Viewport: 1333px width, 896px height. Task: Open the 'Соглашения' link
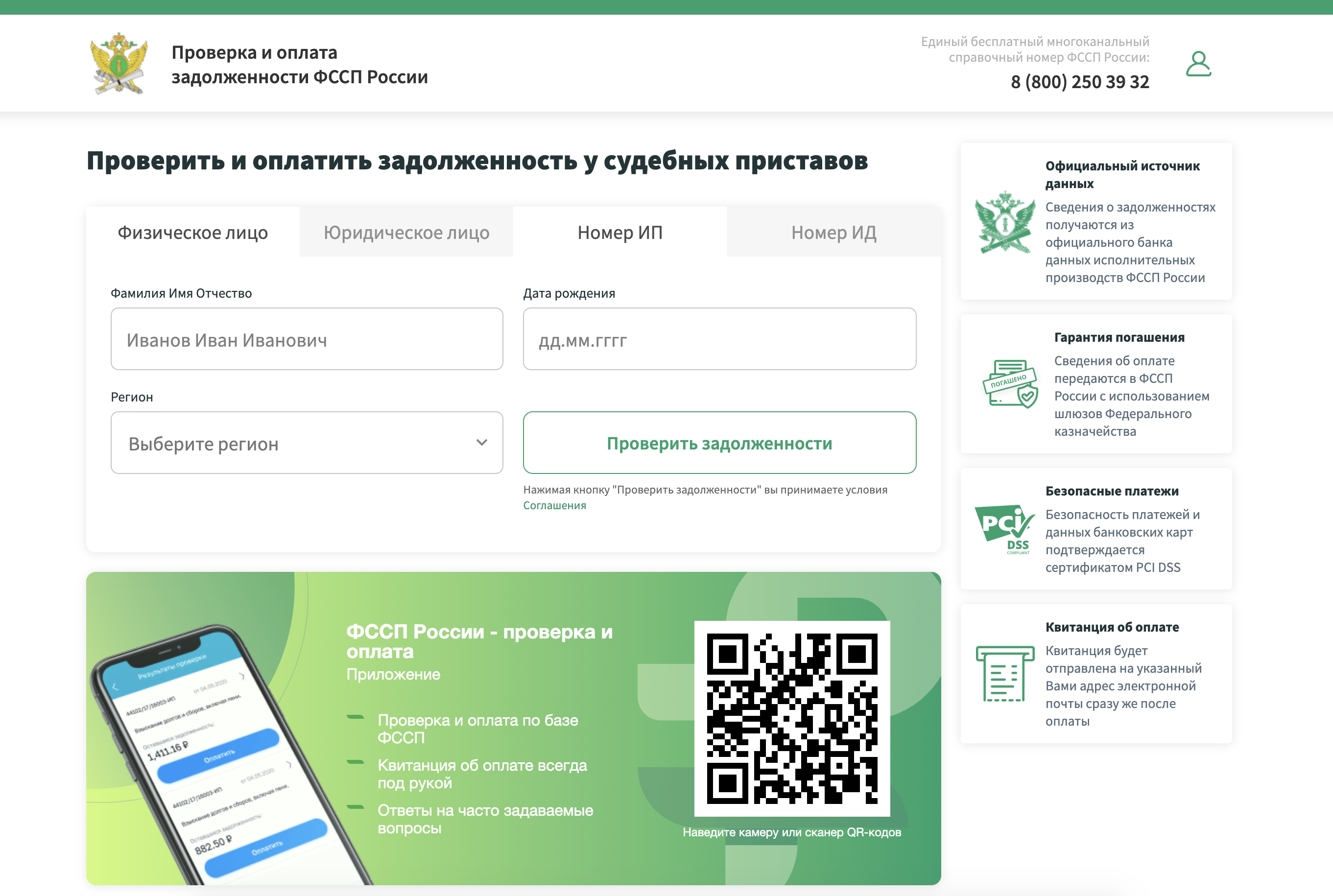click(554, 506)
